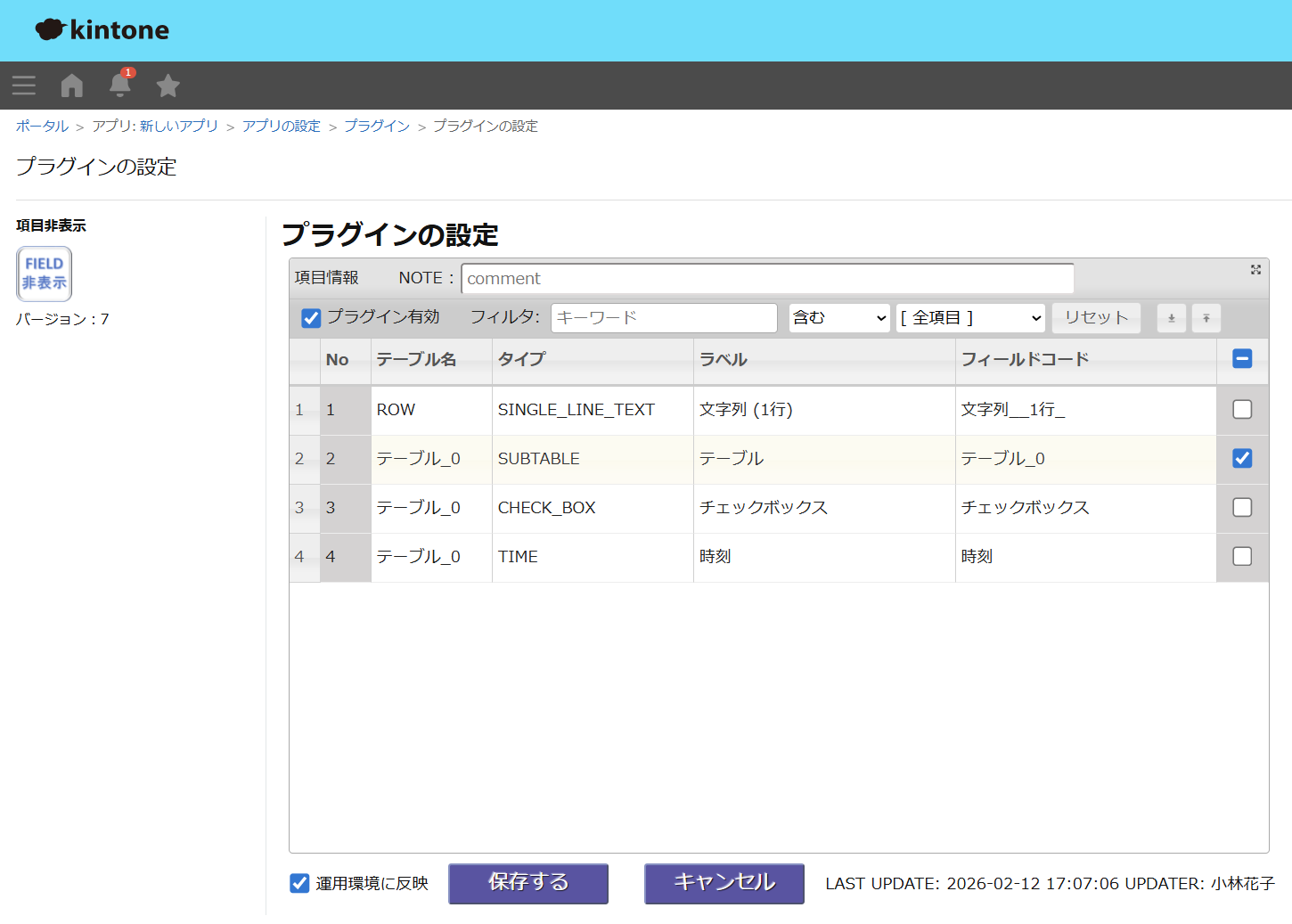Toggle the 運用環境に反映 checkbox
Viewport: 1292px width, 924px height.
coord(299,883)
